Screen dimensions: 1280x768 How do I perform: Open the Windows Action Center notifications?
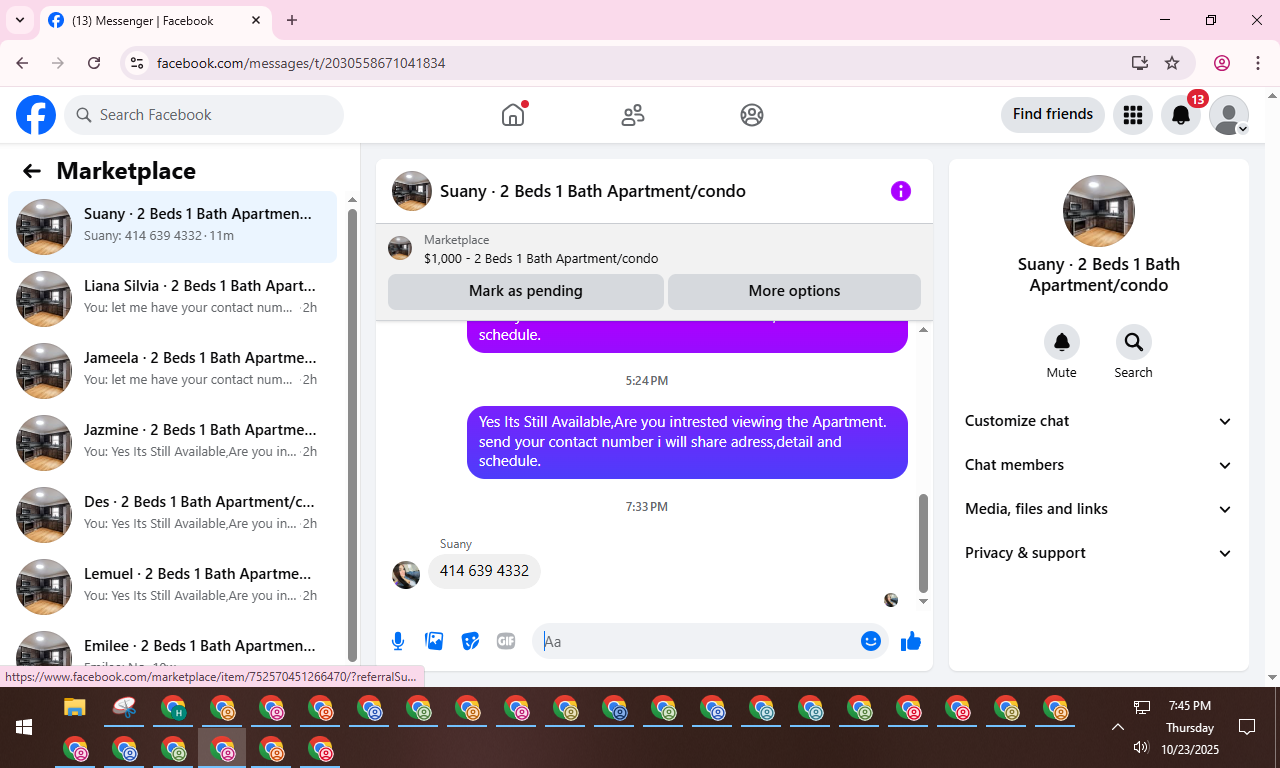pos(1247,727)
